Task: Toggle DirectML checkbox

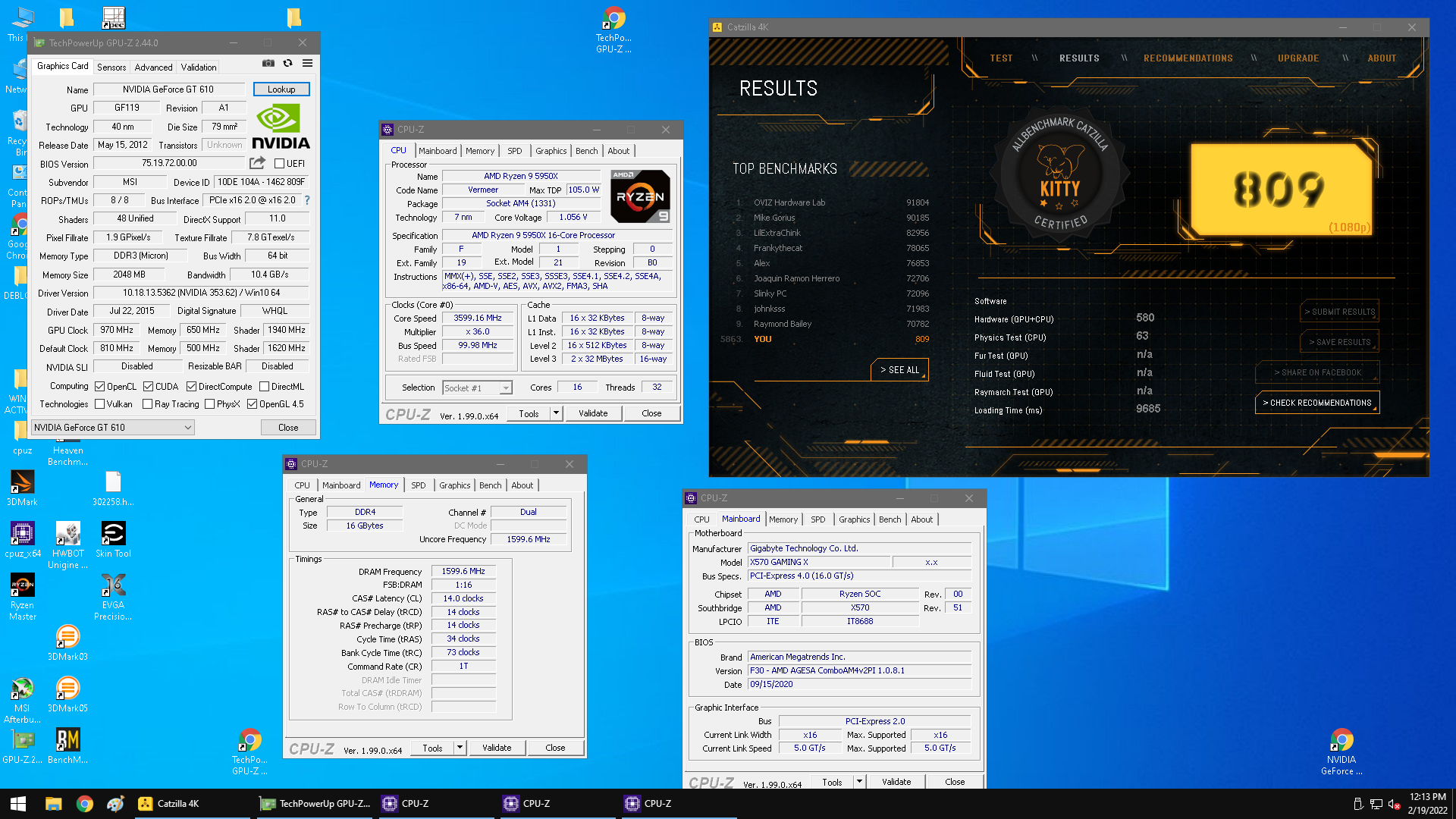Action: click(264, 387)
